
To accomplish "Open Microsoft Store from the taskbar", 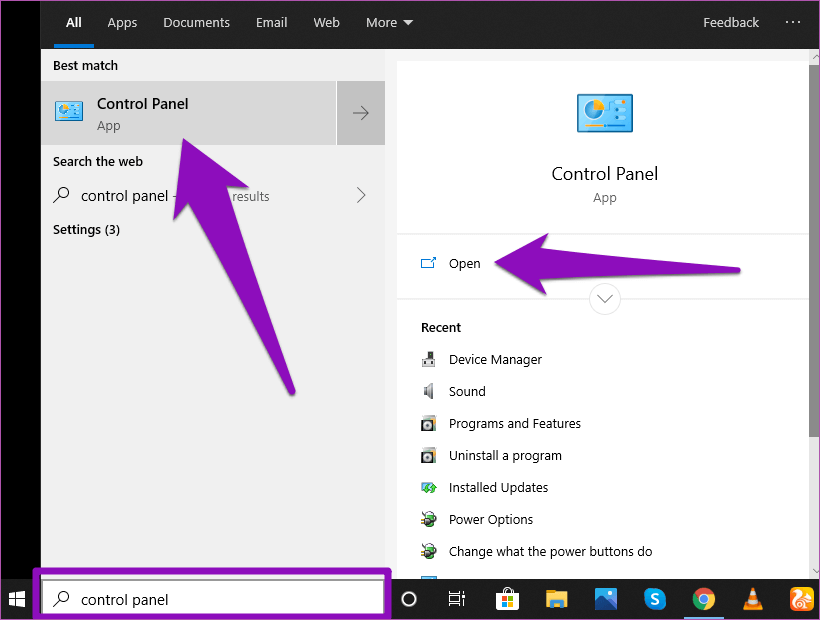I will pos(508,599).
